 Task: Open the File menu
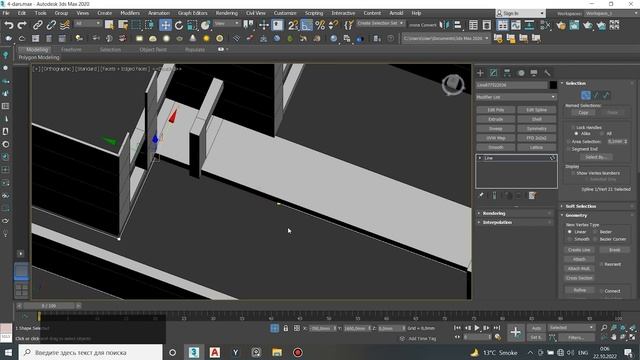(x=6, y=13)
